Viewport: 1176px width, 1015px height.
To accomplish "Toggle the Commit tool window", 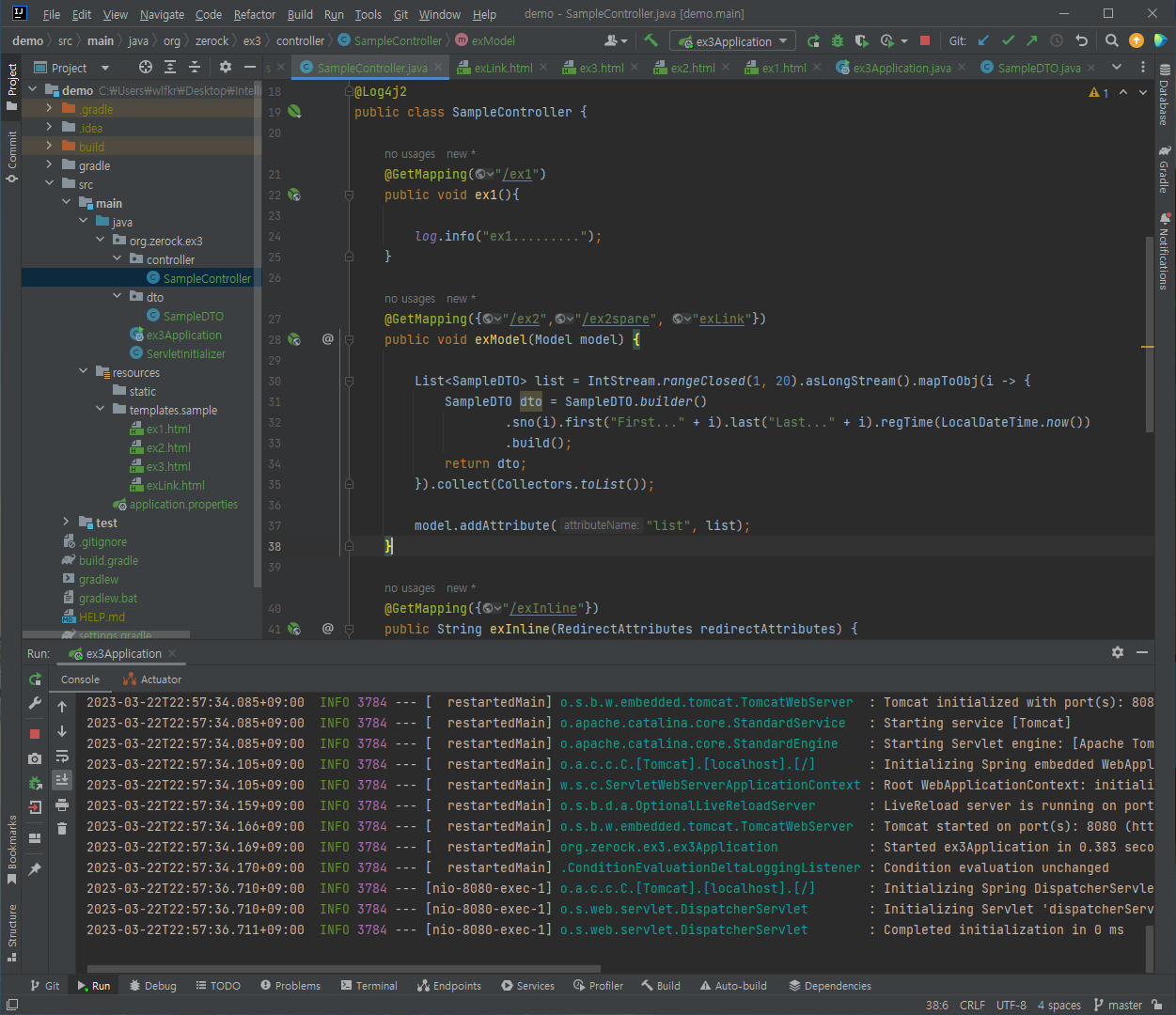I will (x=12, y=156).
